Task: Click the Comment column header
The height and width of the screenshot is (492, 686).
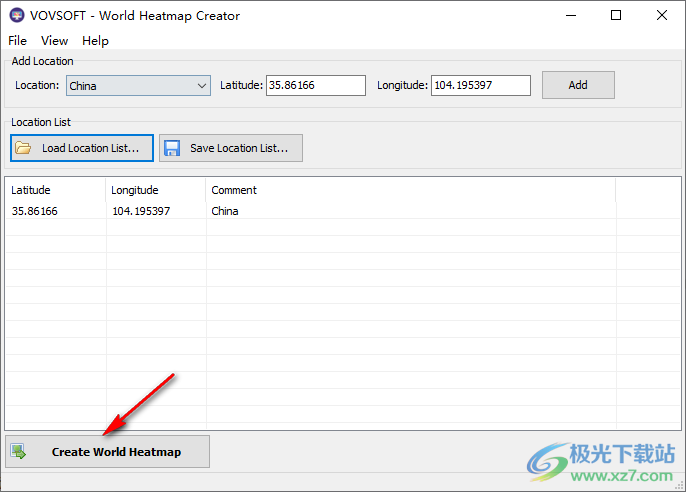Action: tap(411, 190)
